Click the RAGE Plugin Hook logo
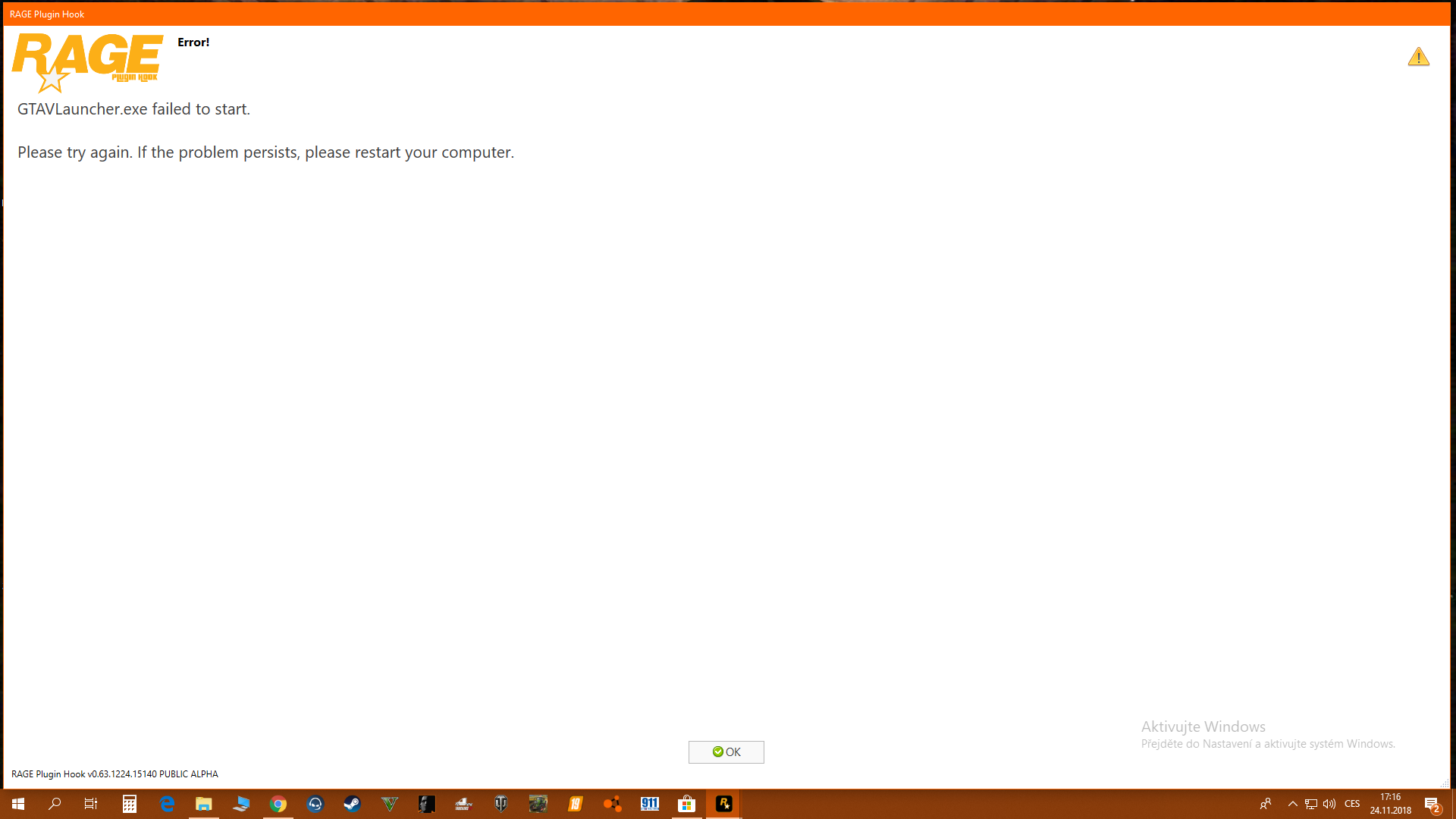 point(87,61)
